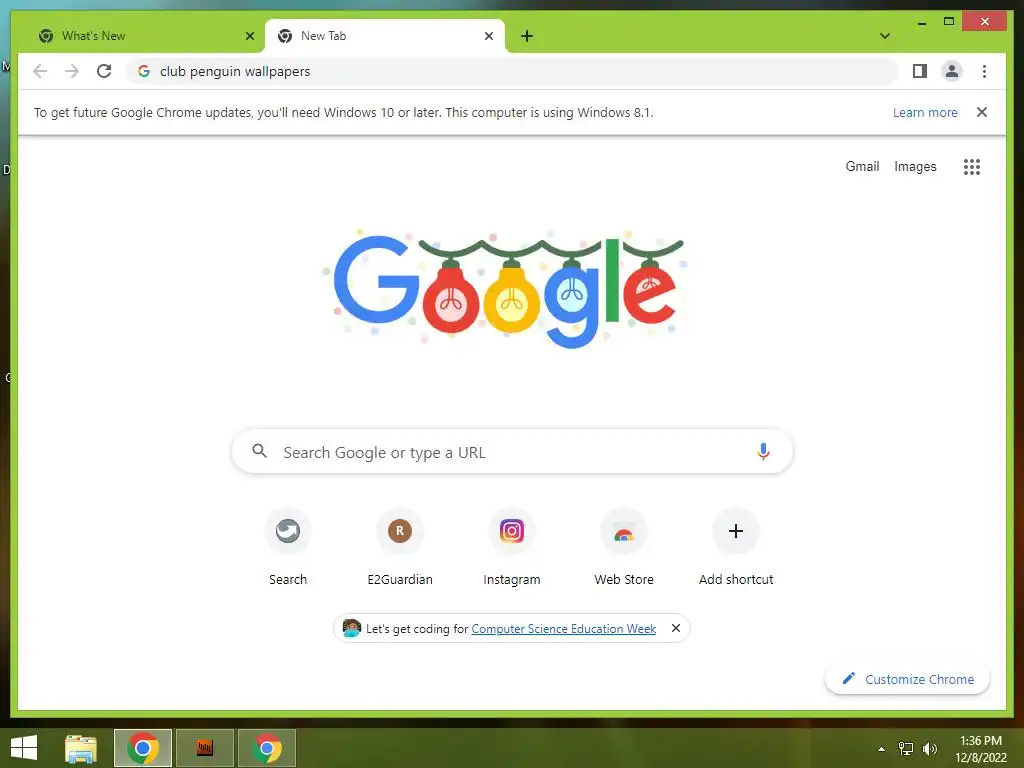Open the Instagram shortcut tile
Screen dimensions: 1024x768
click(511, 547)
